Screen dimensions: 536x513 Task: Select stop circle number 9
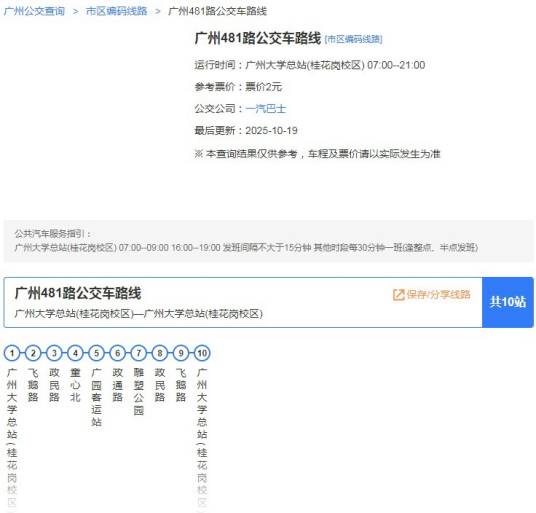pos(181,353)
